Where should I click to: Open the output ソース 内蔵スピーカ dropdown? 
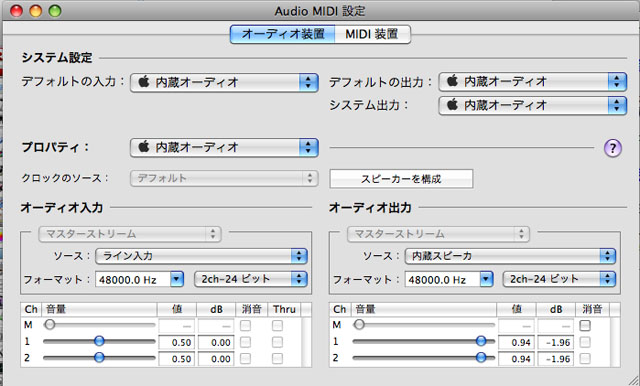click(x=510, y=256)
